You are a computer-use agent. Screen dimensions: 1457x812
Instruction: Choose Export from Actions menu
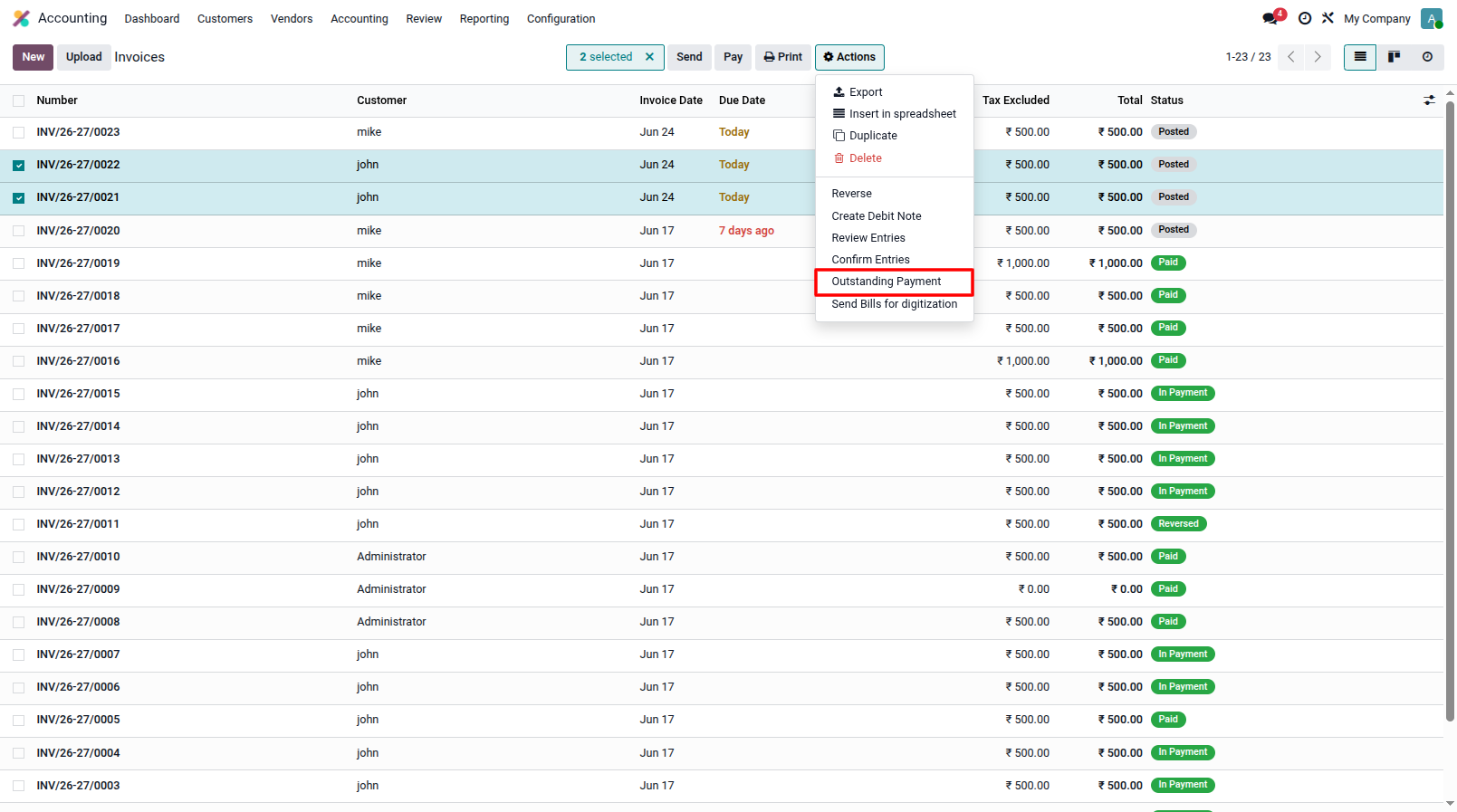(895, 92)
